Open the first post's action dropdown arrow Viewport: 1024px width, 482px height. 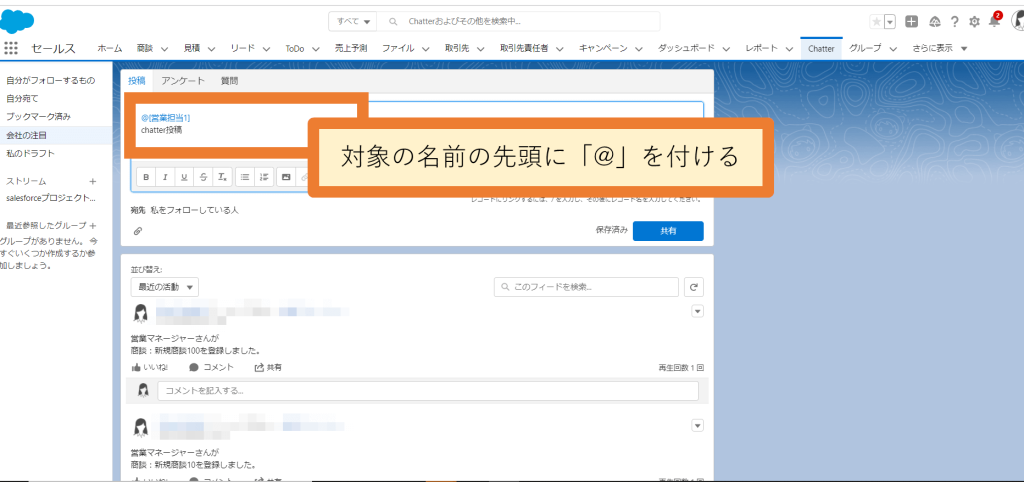tap(697, 312)
